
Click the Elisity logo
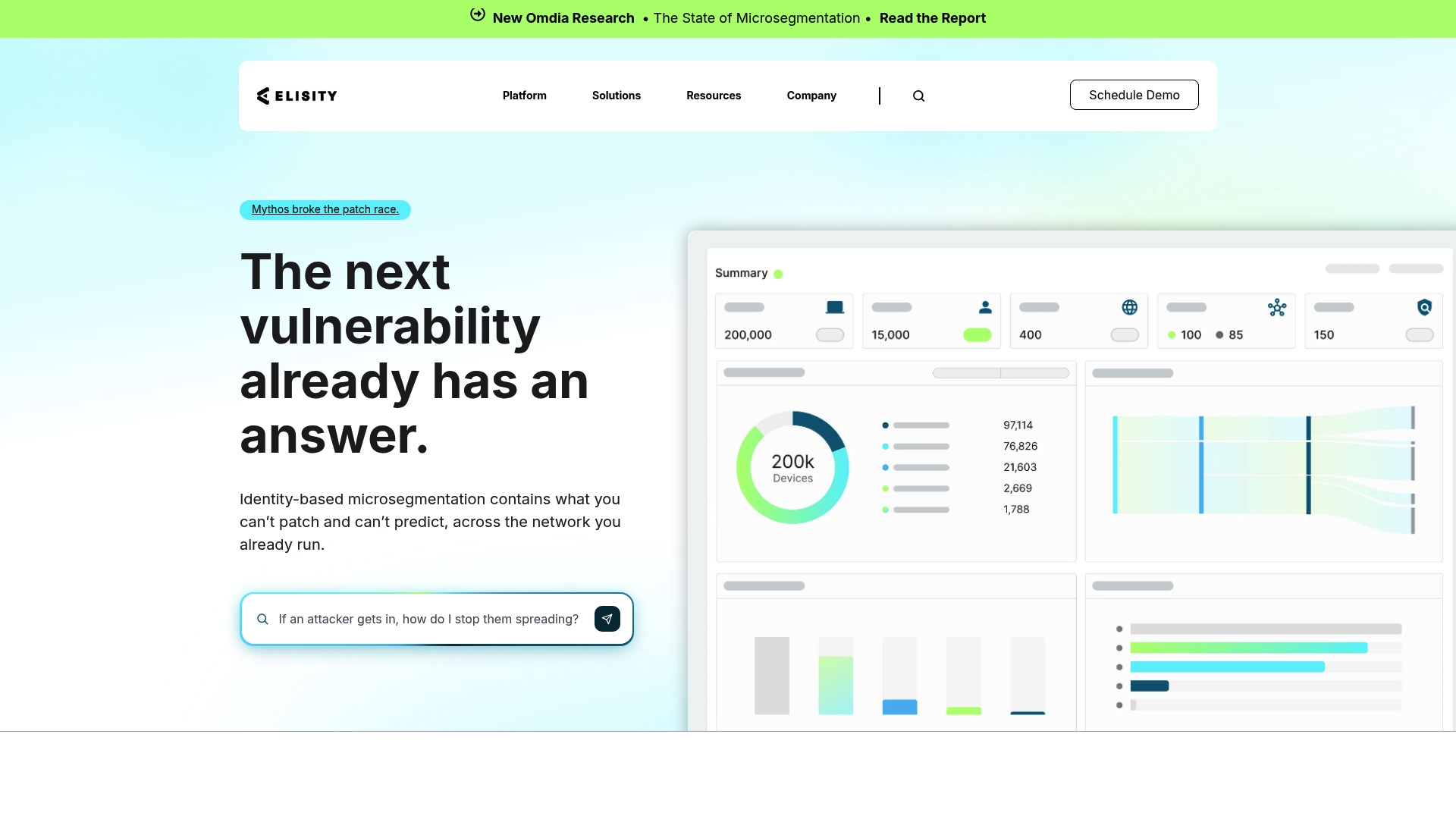tap(297, 96)
